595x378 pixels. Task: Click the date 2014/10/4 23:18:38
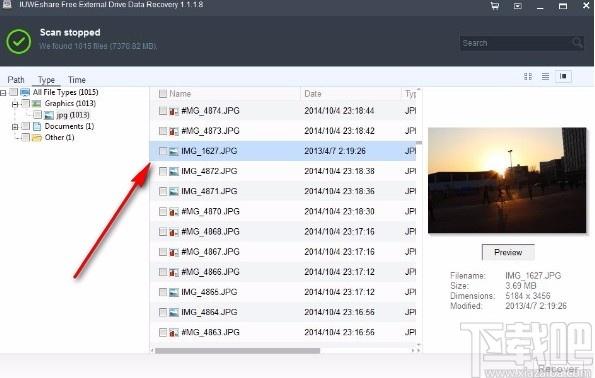(x=339, y=171)
